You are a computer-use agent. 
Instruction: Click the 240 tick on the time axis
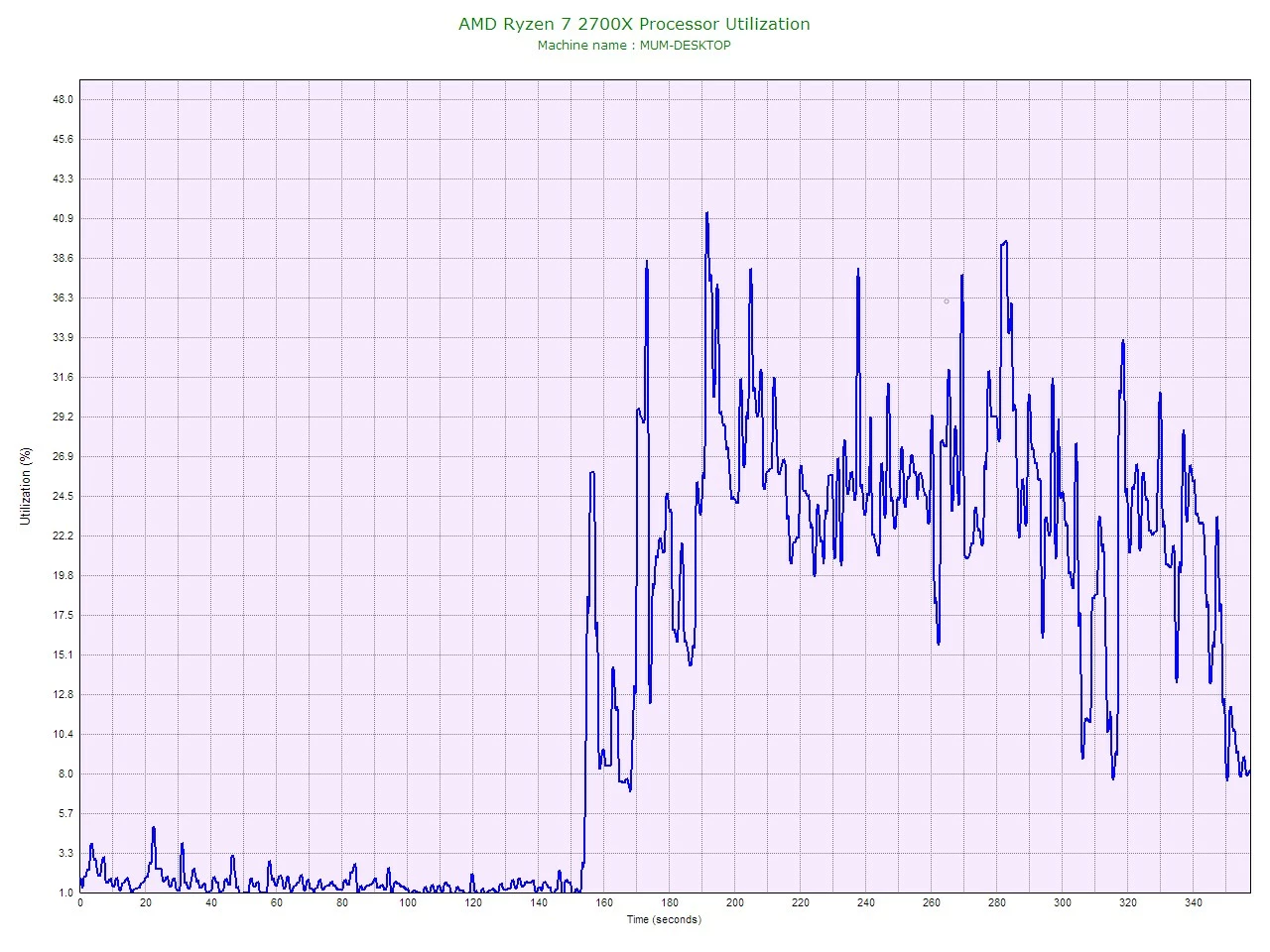click(866, 902)
